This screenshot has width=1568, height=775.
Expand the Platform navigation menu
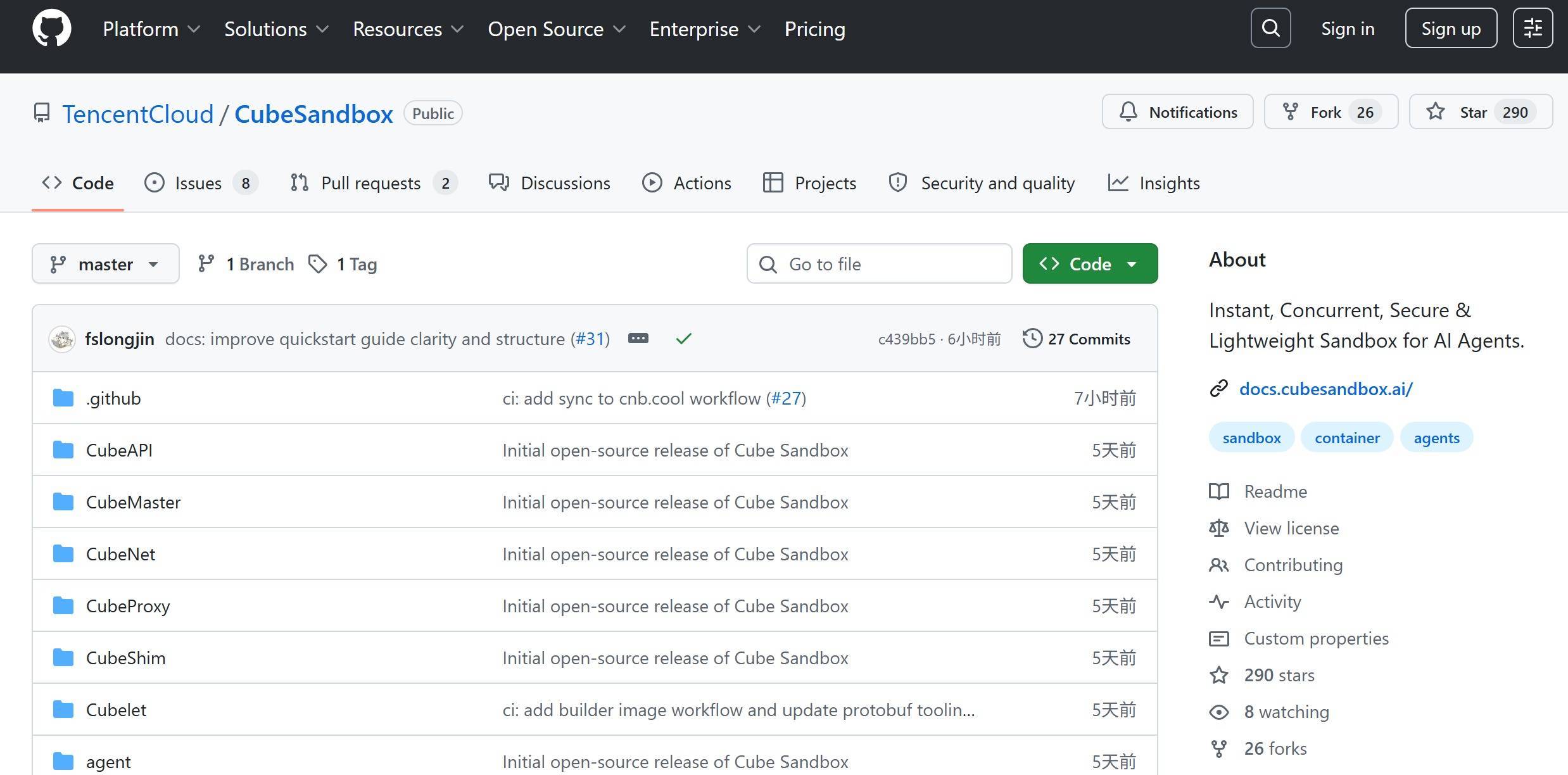tap(151, 29)
